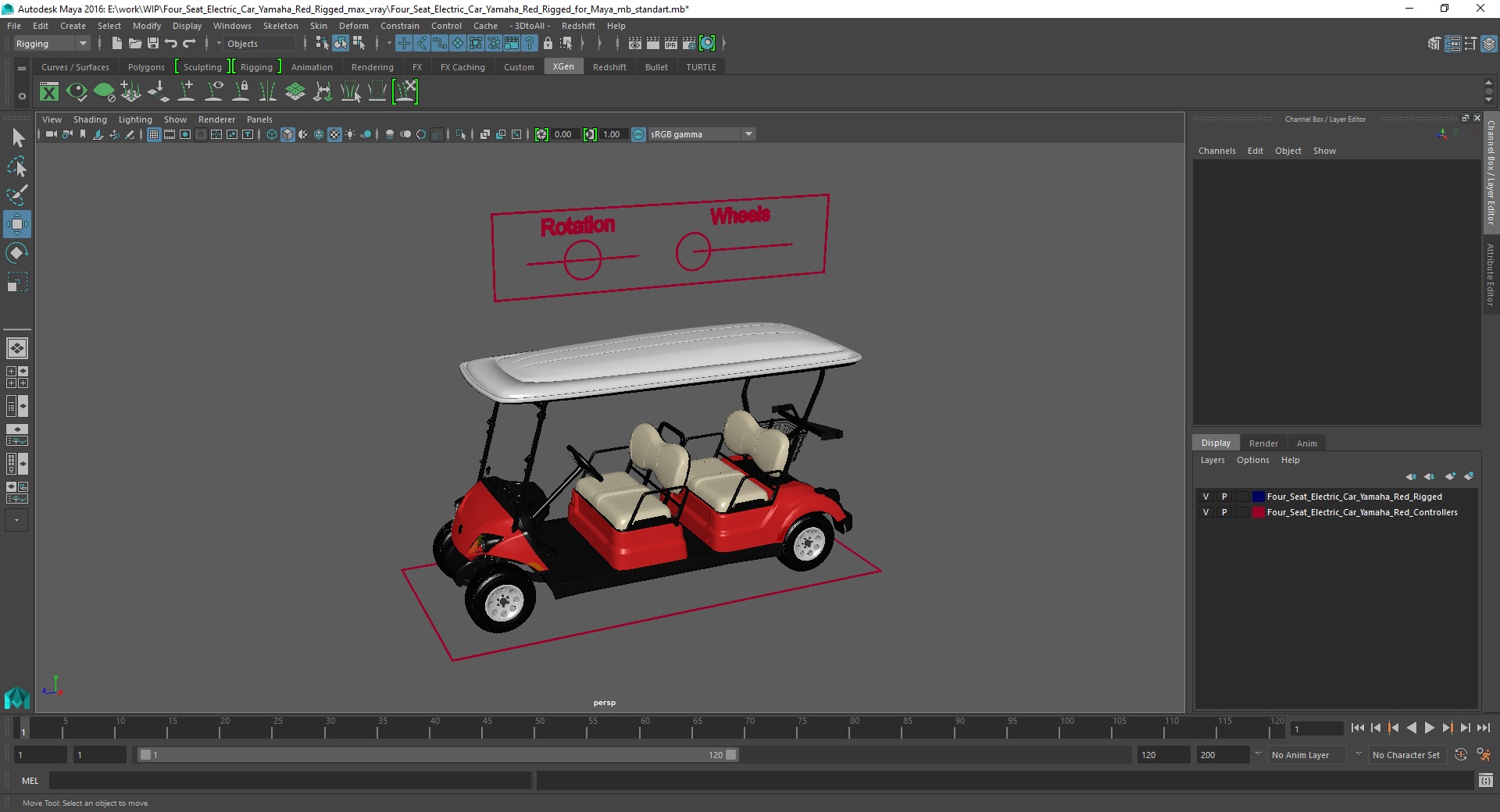This screenshot has width=1500, height=812.
Task: Undo the last action in the status line
Action: [x=171, y=44]
